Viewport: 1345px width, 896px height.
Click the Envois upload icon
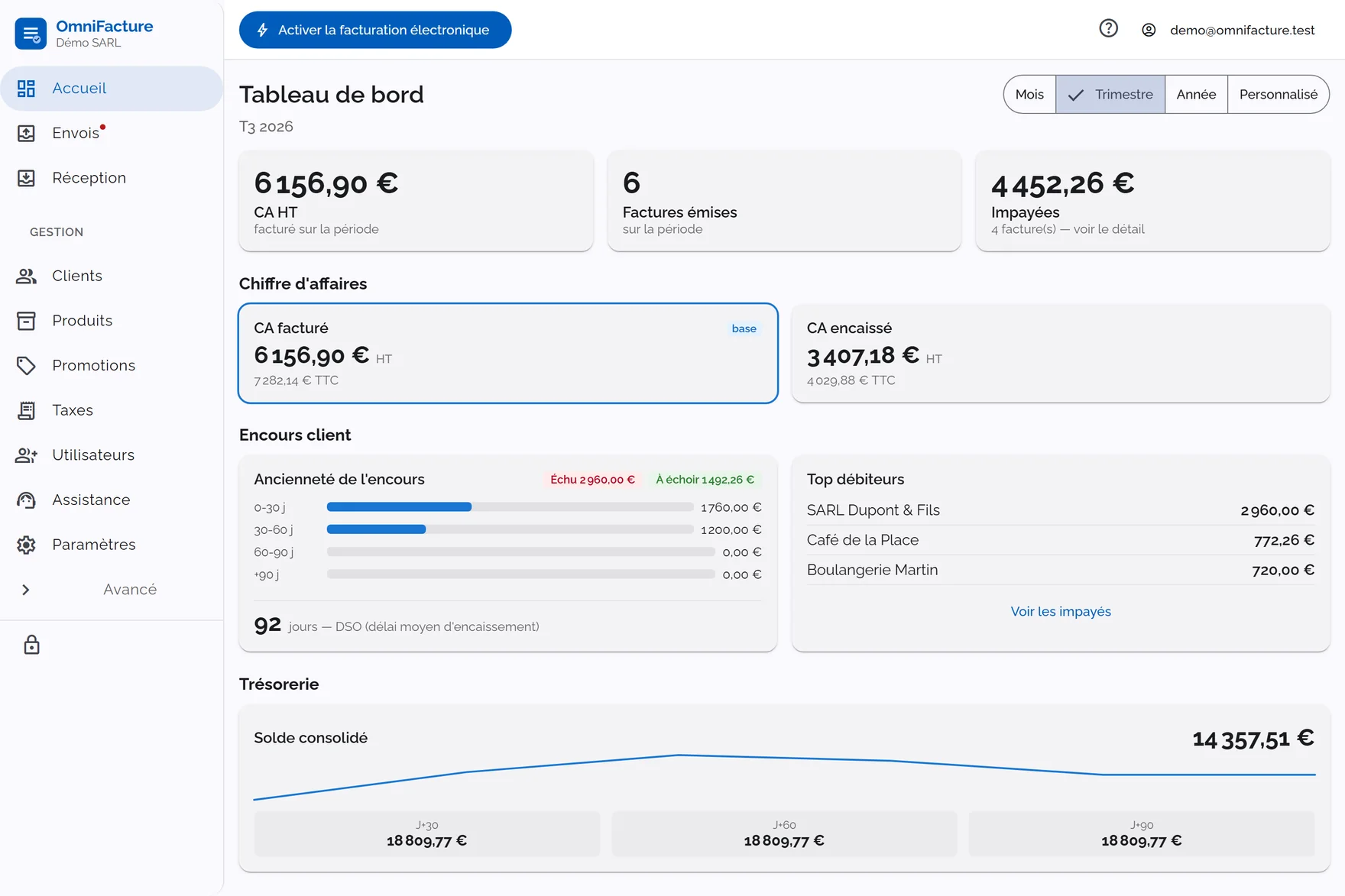pos(26,134)
